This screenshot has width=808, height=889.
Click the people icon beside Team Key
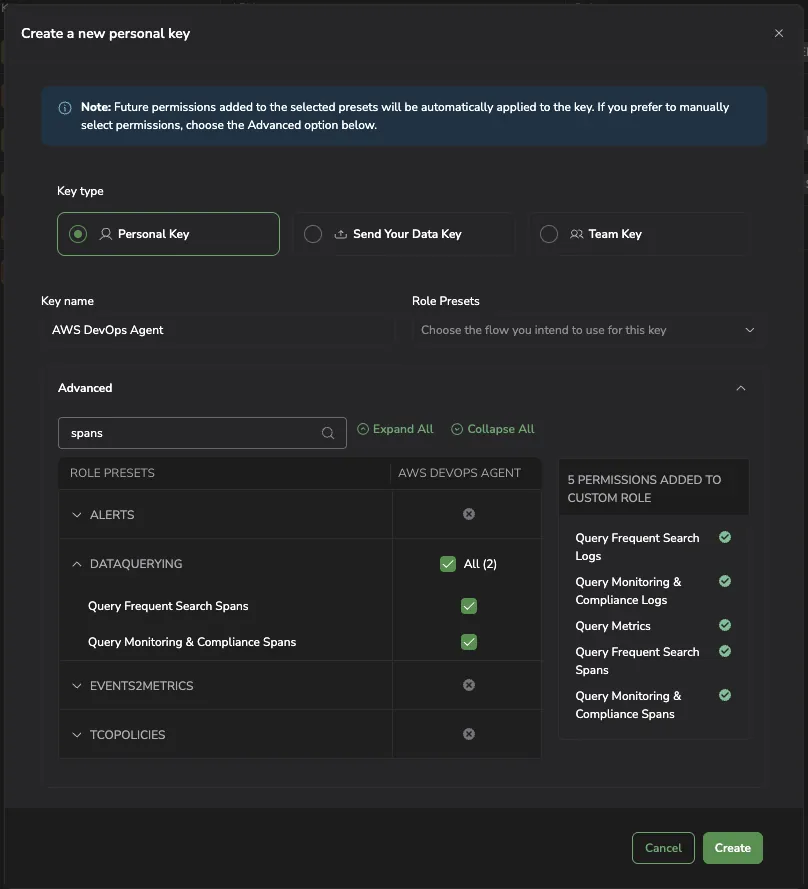[x=577, y=234]
